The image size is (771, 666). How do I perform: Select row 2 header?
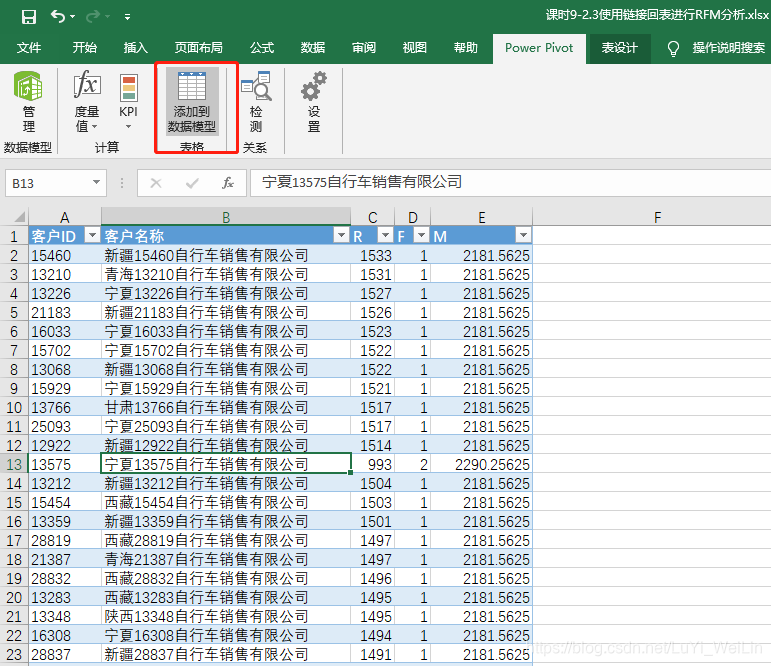click(x=14, y=255)
